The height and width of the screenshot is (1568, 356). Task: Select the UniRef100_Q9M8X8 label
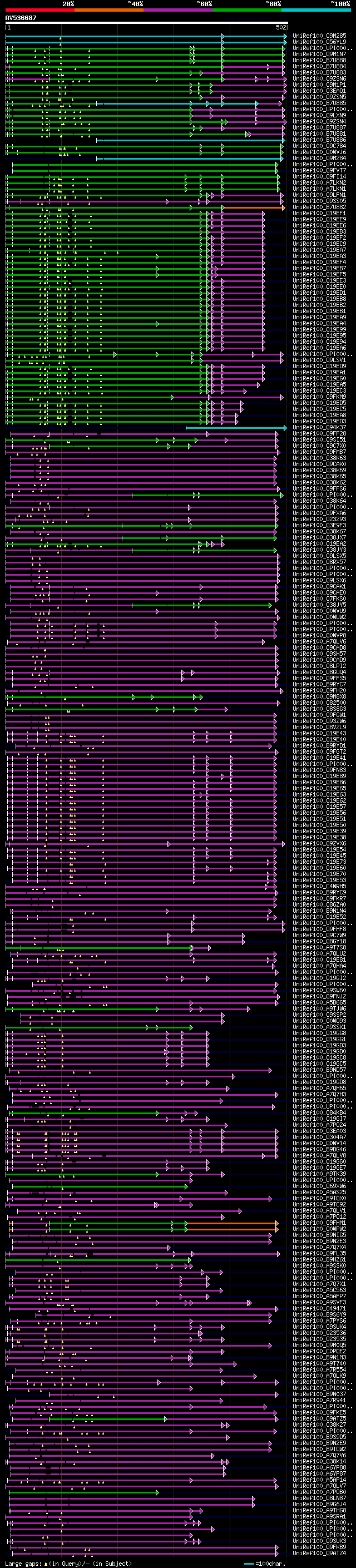click(319, 696)
